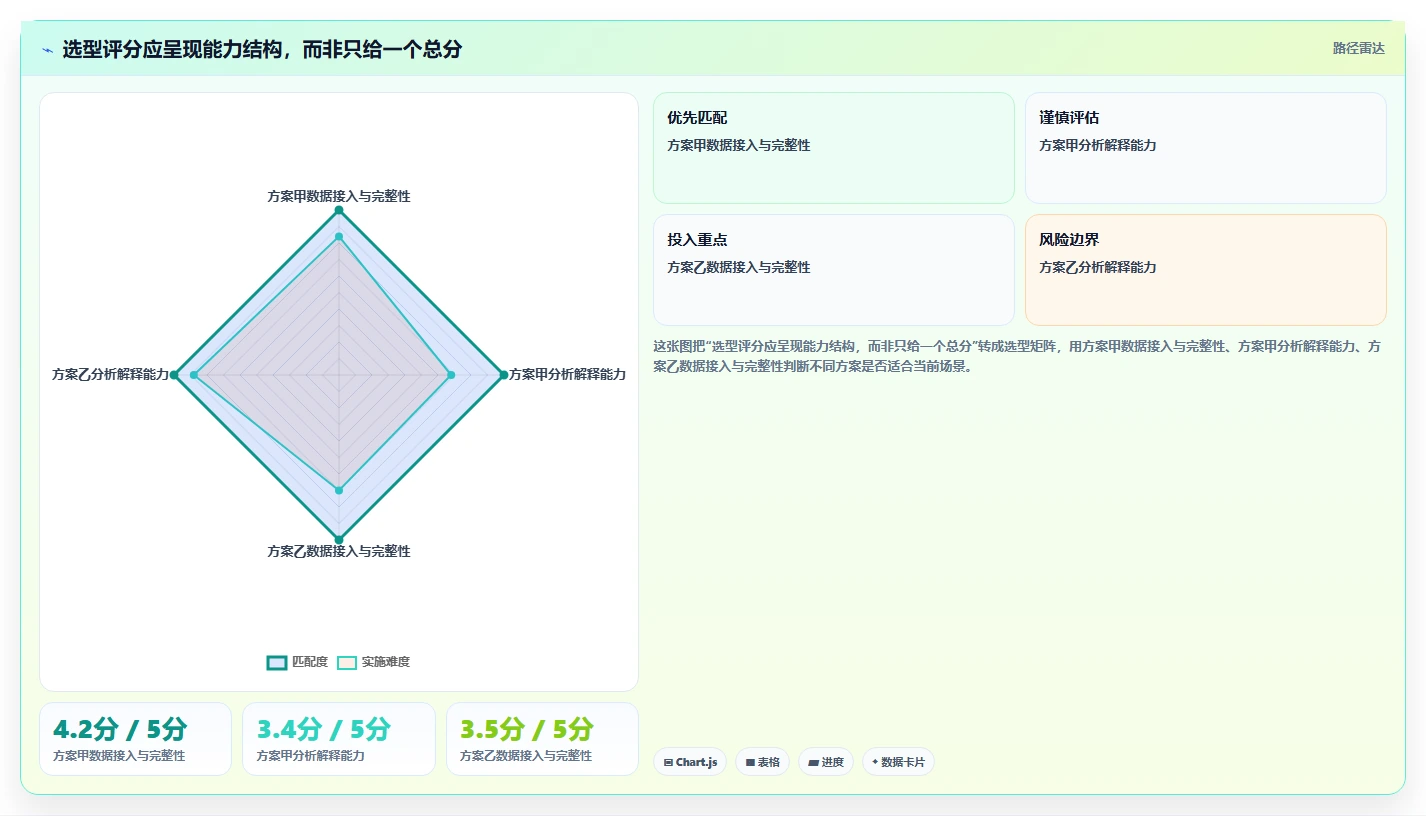This screenshot has height=816, width=1426.
Task: Select the 进度 tag chip
Action: (826, 762)
